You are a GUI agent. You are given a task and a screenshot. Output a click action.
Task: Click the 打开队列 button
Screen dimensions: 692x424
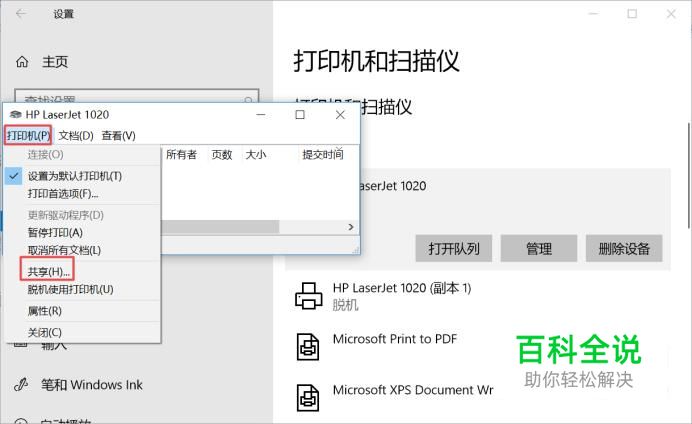[453, 248]
